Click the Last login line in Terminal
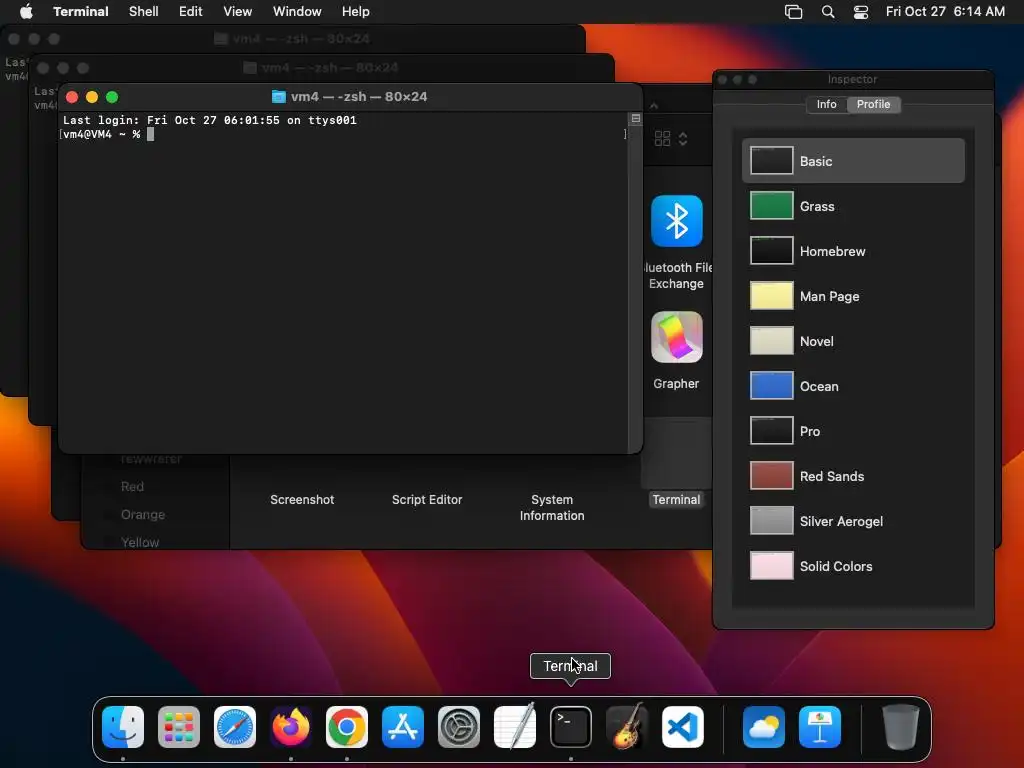Screen dimensions: 1024x768 (x=210, y=120)
